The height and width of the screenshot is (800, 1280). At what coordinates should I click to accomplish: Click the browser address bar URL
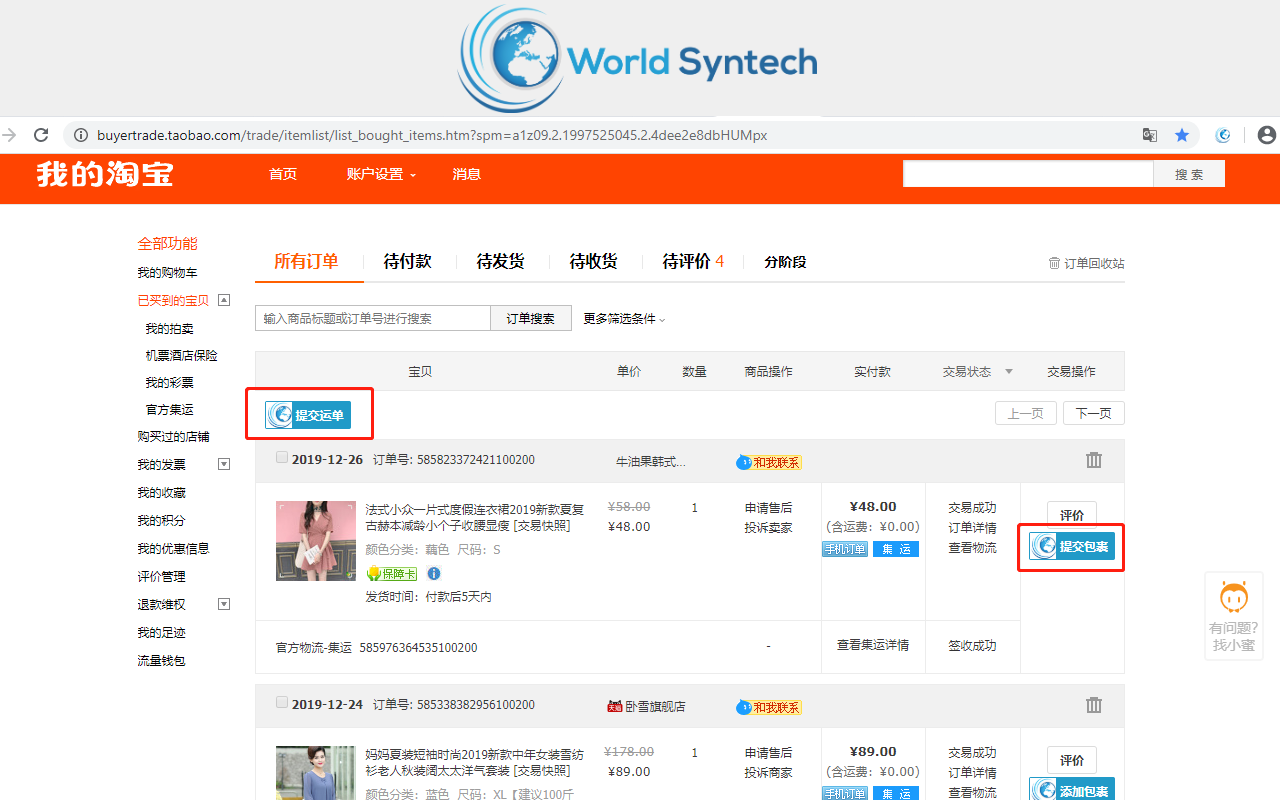click(432, 135)
